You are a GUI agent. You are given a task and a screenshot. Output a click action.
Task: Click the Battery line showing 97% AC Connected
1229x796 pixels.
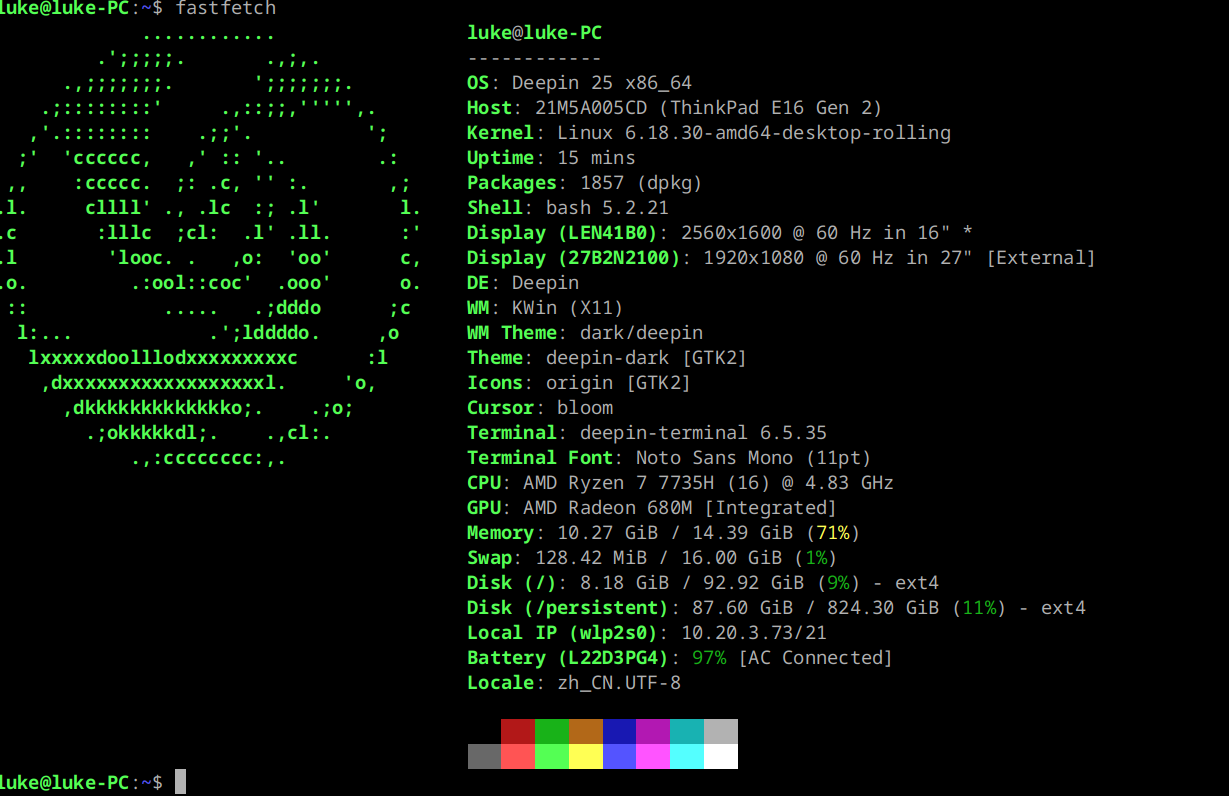pos(680,658)
